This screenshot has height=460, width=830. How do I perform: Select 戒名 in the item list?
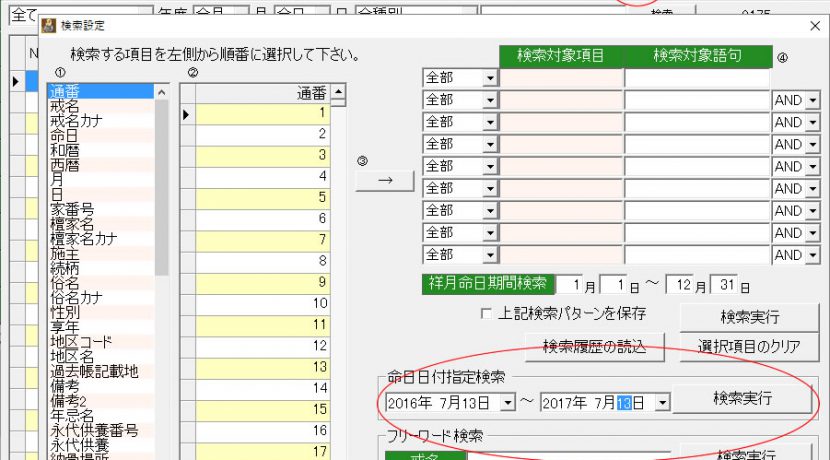[101, 106]
